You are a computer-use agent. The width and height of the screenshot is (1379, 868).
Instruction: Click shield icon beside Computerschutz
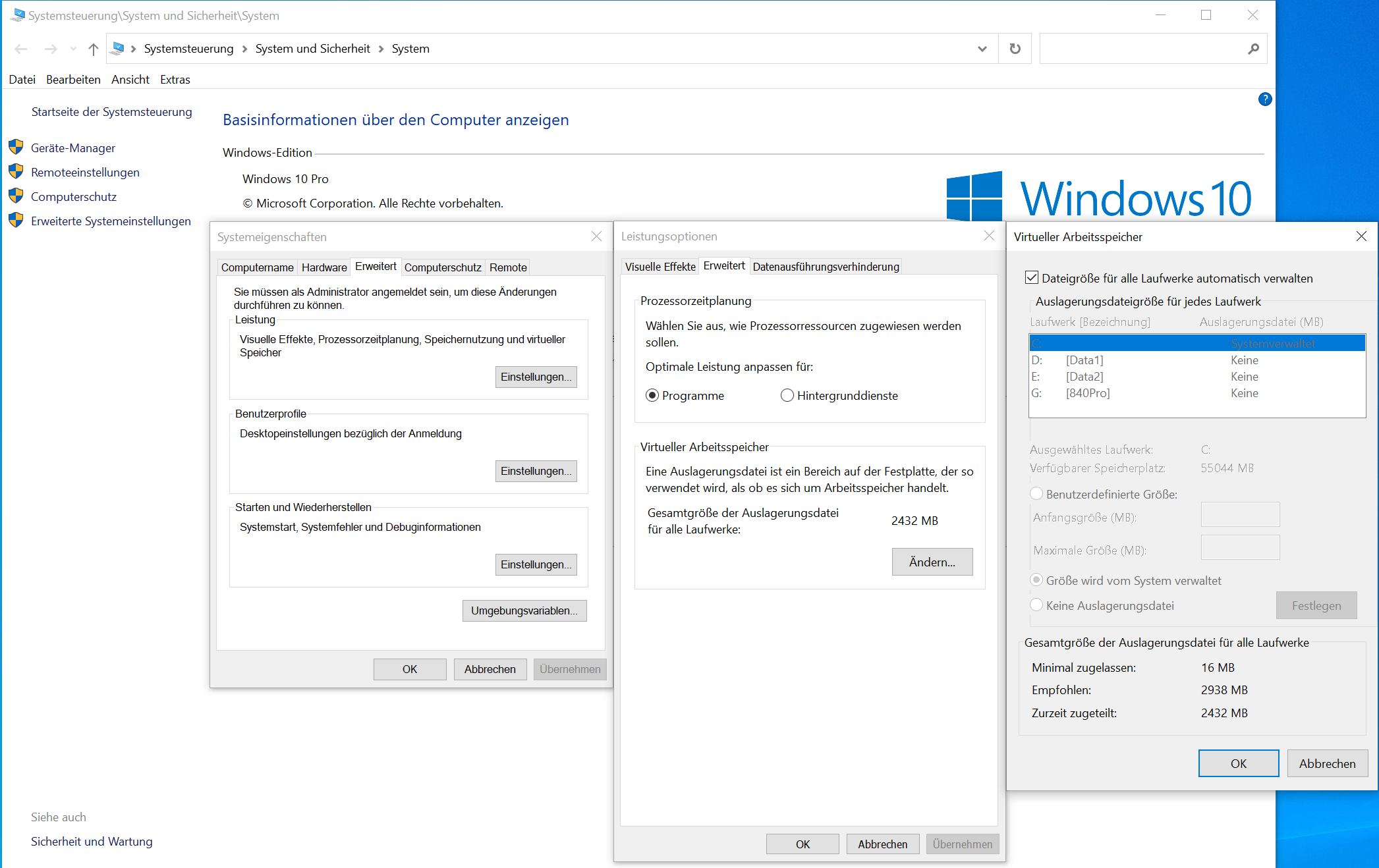[x=16, y=196]
